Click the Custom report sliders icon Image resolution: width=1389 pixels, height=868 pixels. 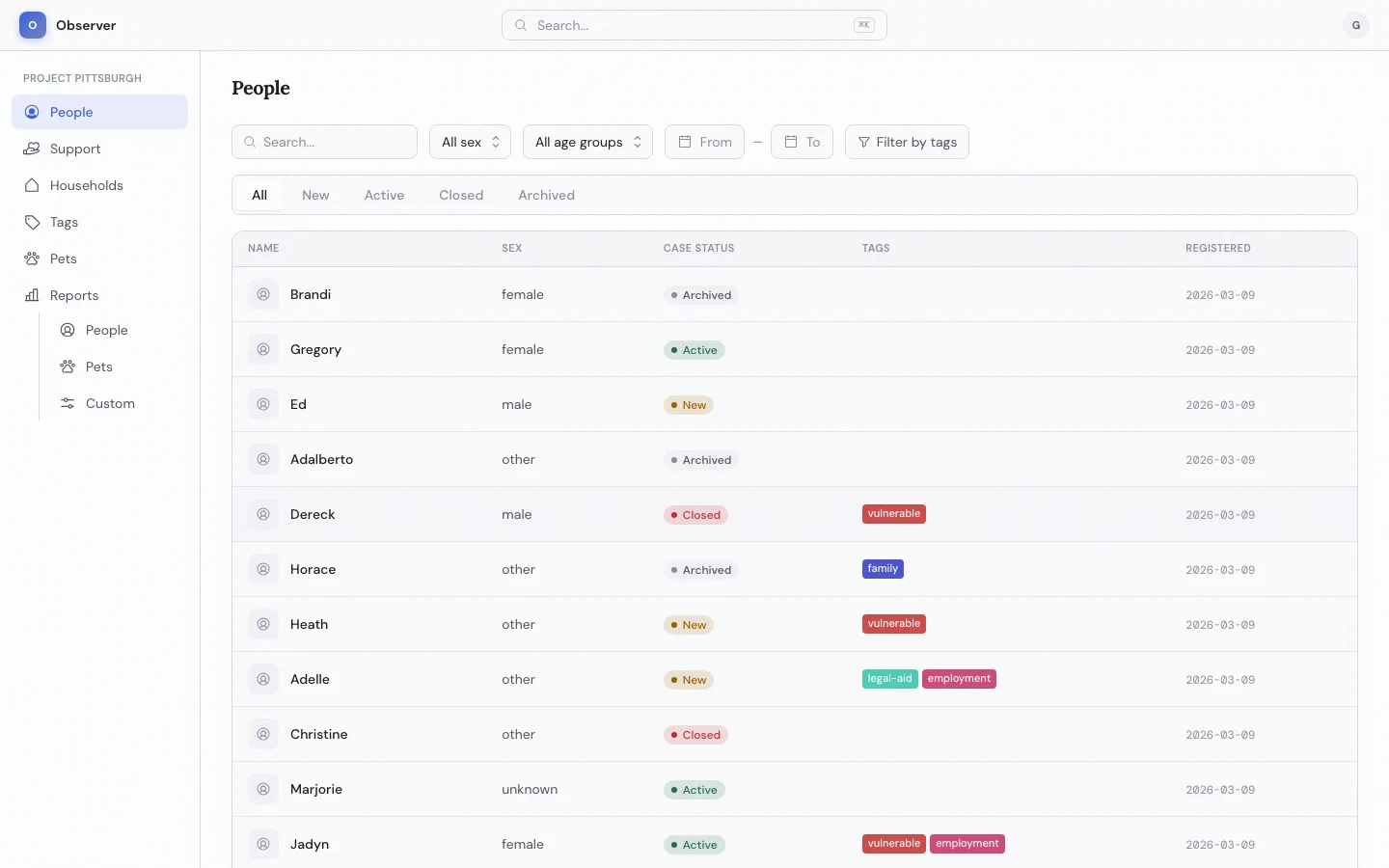click(68, 403)
